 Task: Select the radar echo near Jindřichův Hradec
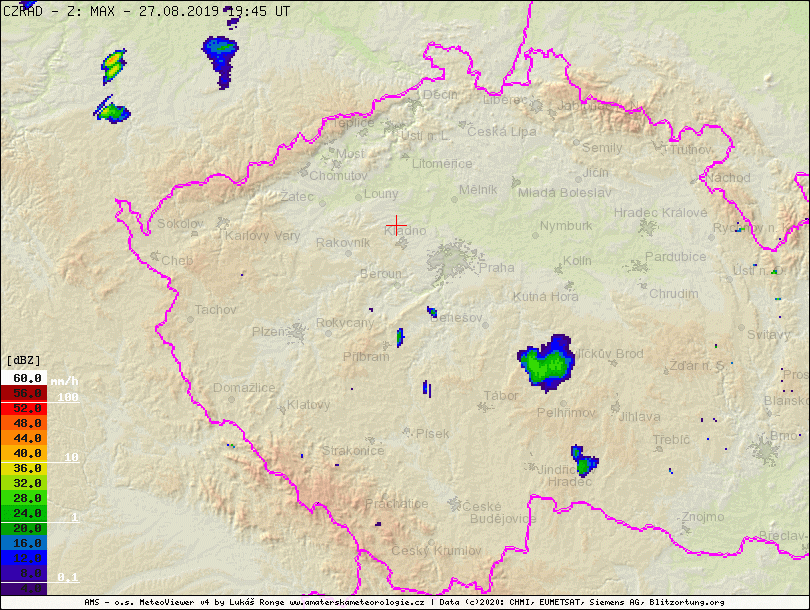[x=584, y=462]
